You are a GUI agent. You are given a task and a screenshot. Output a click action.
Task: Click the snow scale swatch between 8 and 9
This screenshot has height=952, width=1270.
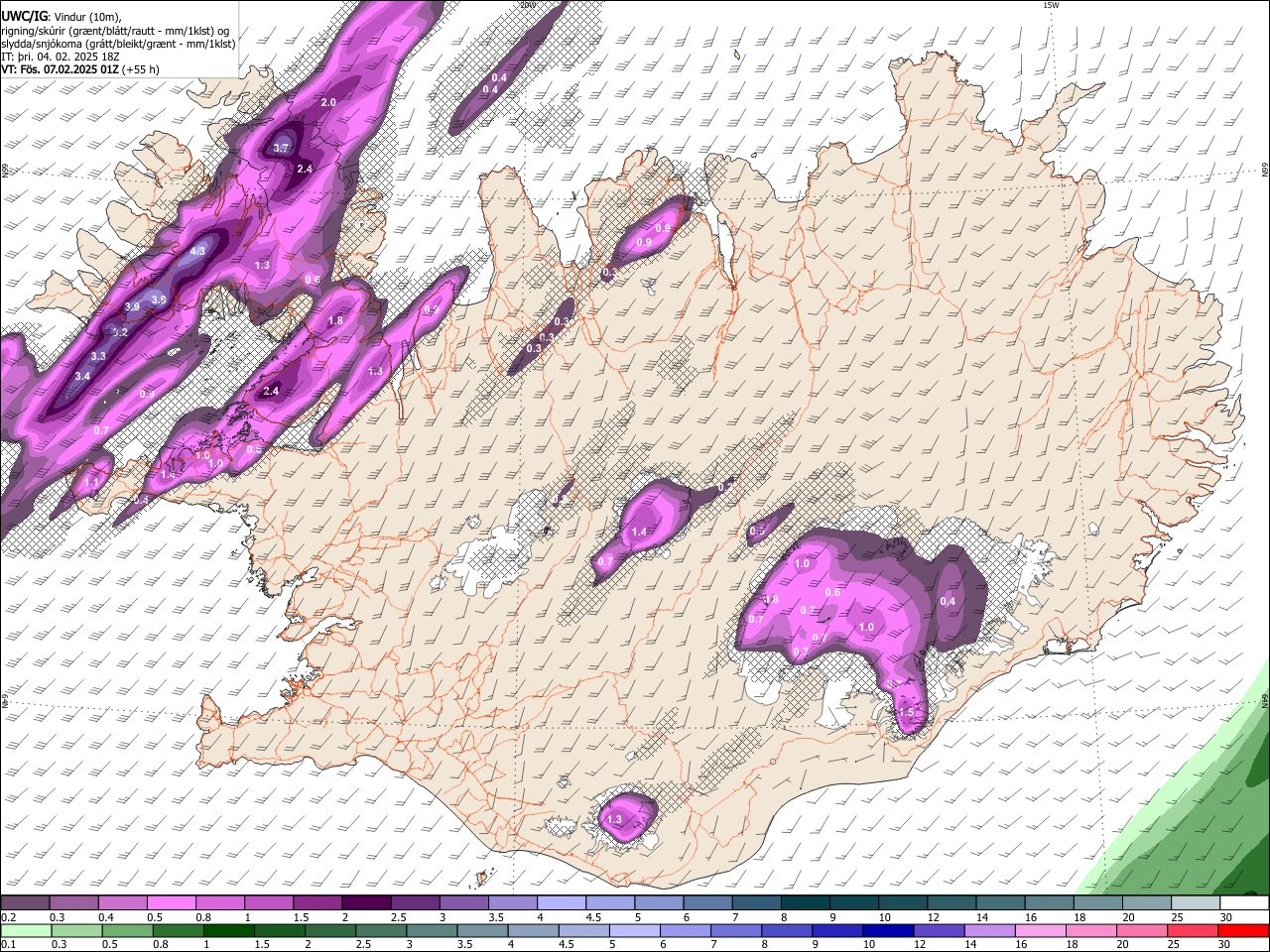pyautogui.click(x=806, y=903)
